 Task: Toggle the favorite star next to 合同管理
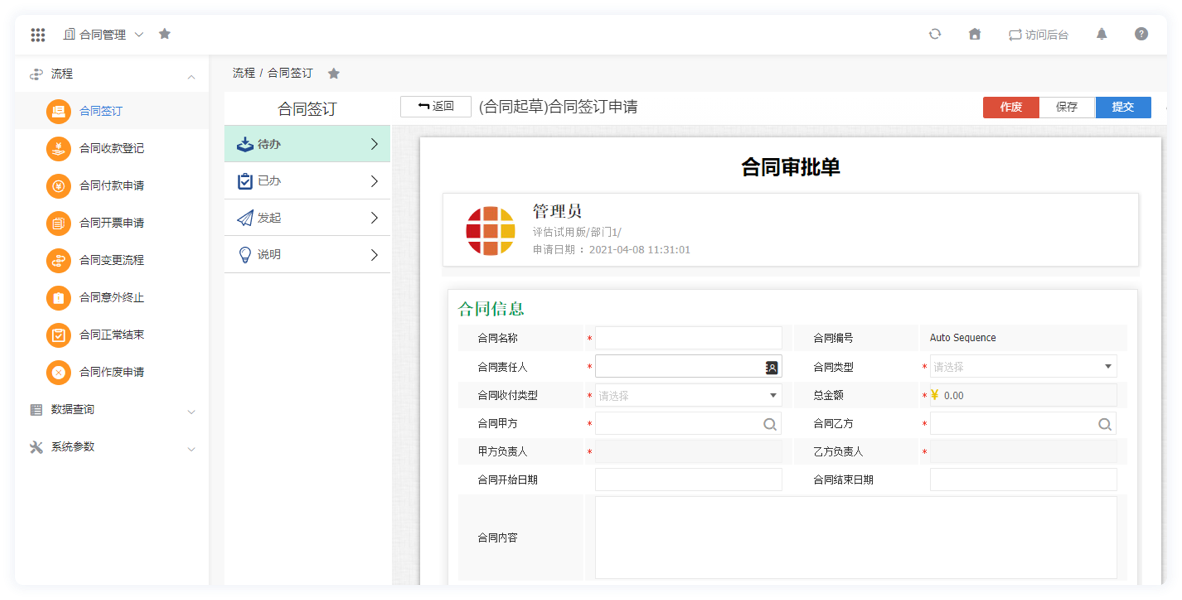tap(164, 33)
